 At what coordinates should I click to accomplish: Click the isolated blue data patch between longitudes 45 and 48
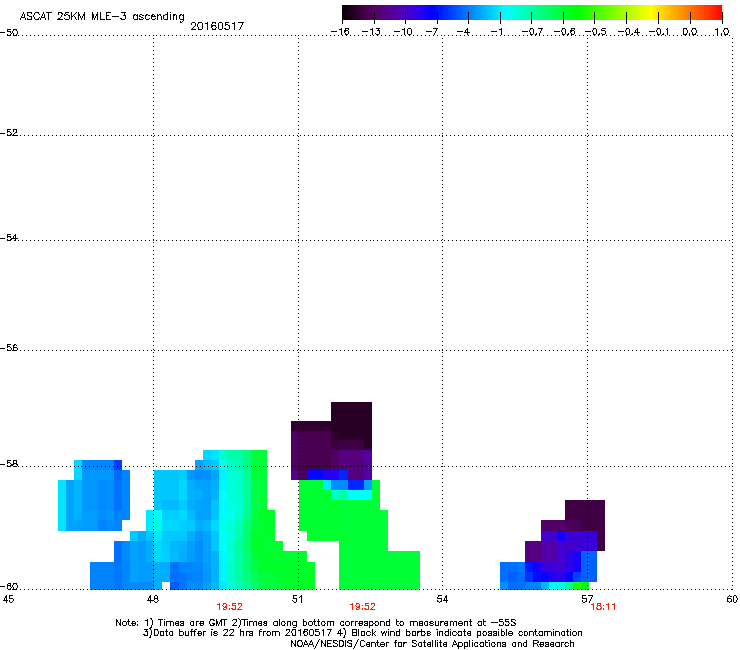pyautogui.click(x=93, y=496)
